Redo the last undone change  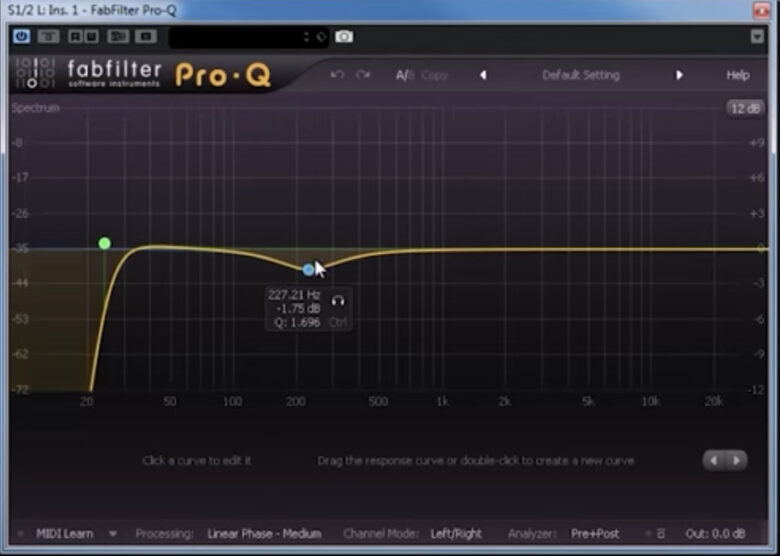point(363,75)
